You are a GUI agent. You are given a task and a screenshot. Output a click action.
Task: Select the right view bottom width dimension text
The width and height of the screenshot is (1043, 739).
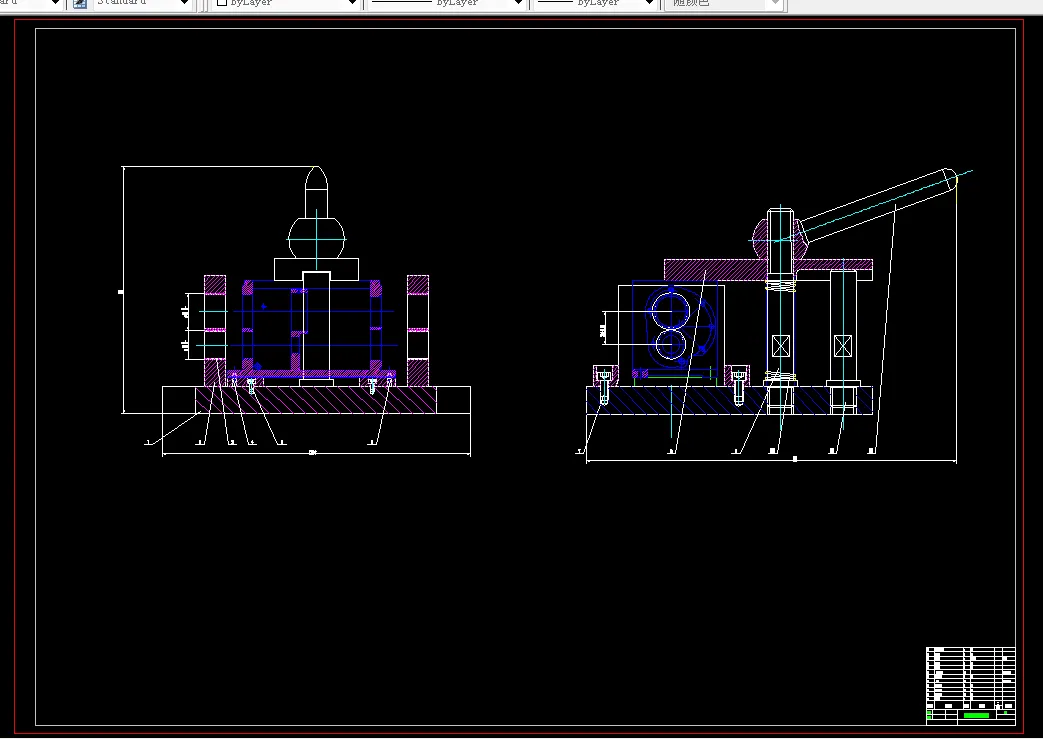click(x=795, y=458)
